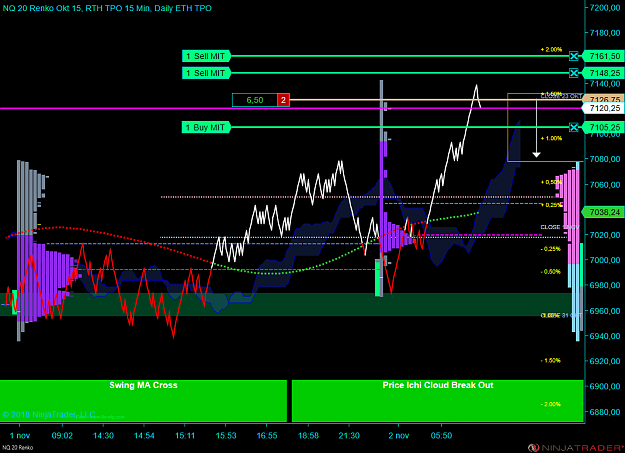The image size is (625, 453).
Task: Select the Swing MA Cross indicator panel
Action: click(143, 401)
